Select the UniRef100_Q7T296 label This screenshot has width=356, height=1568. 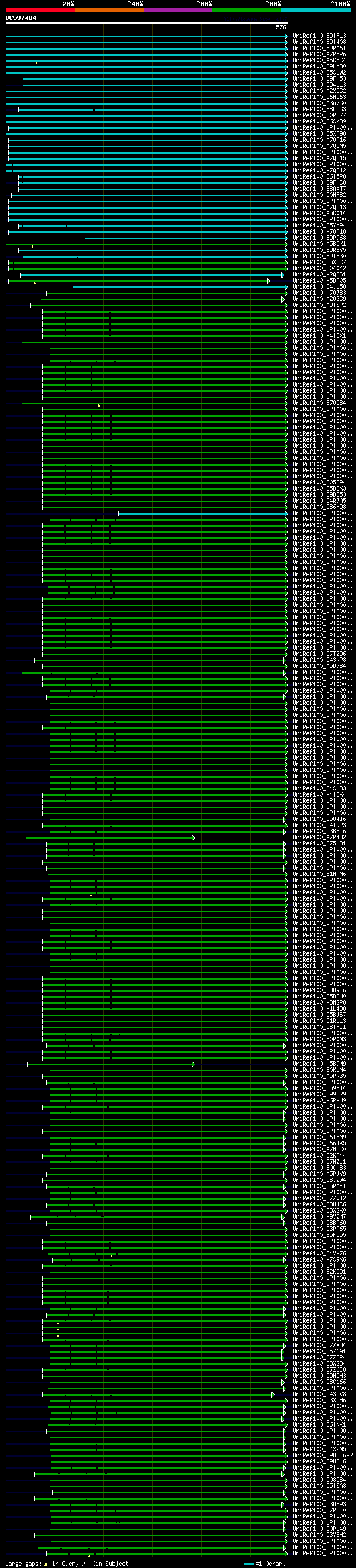pyautogui.click(x=319, y=654)
